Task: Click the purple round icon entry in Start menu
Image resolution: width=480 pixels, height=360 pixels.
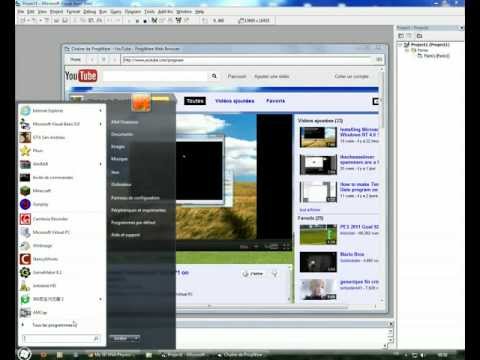Action: click(25, 204)
